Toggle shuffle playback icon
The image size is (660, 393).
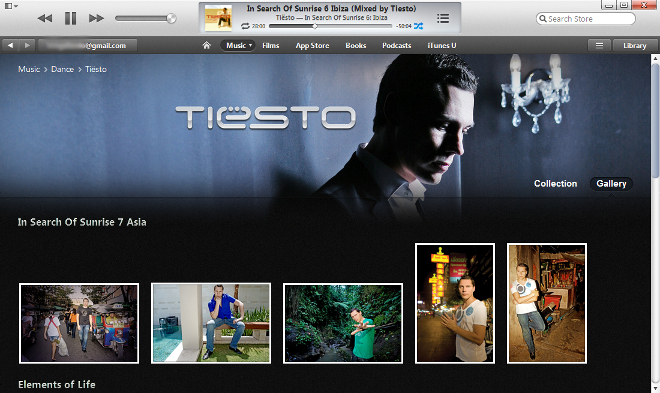(418, 26)
